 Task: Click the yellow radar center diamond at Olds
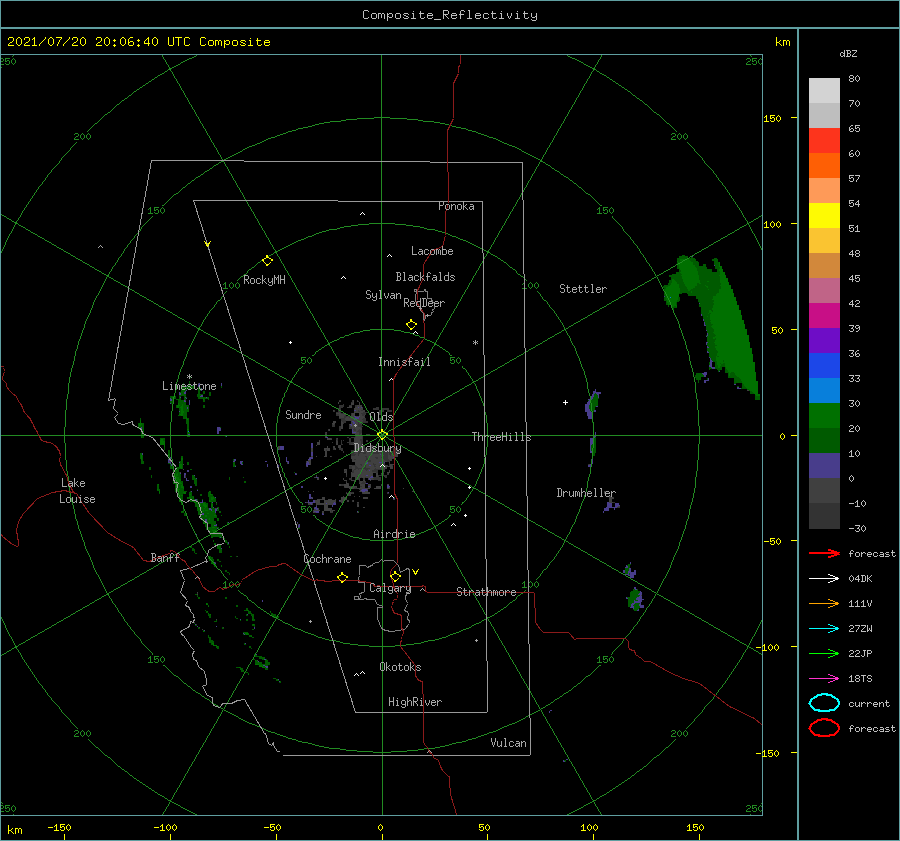[382, 435]
